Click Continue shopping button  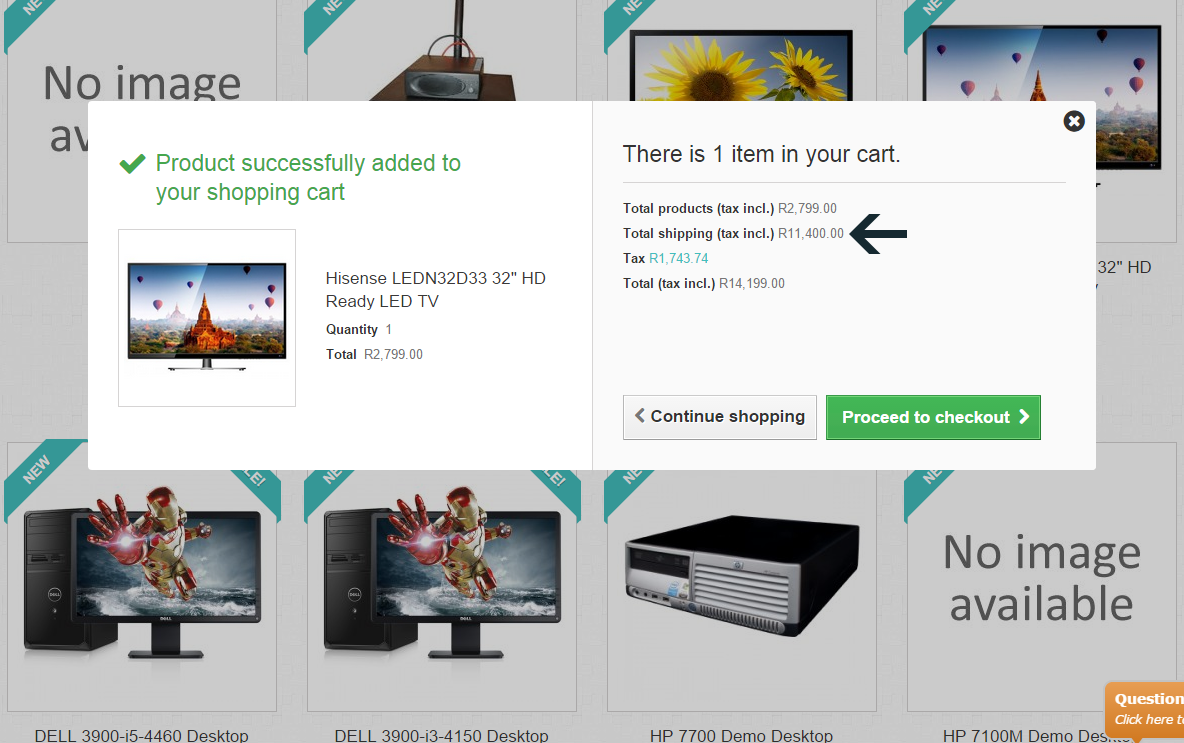720,417
